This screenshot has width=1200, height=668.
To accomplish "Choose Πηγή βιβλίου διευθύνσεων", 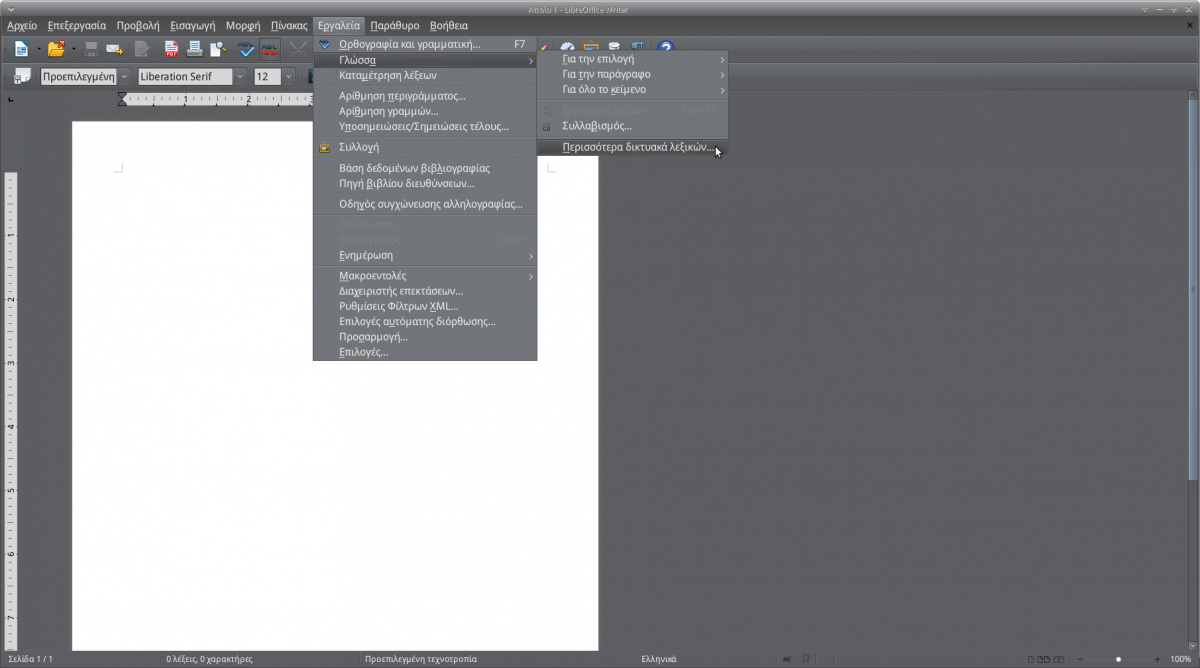I will coord(425,183).
